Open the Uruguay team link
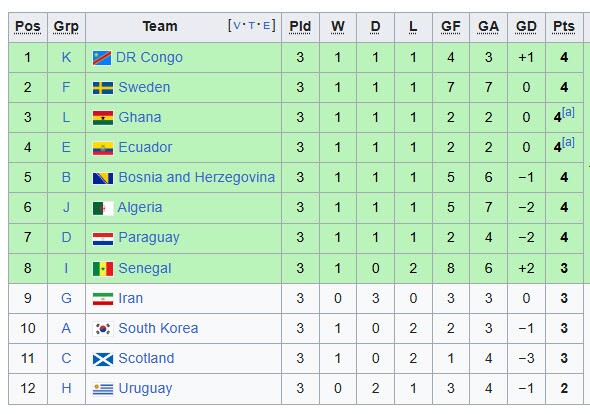This screenshot has height=414, width=590. [145, 388]
